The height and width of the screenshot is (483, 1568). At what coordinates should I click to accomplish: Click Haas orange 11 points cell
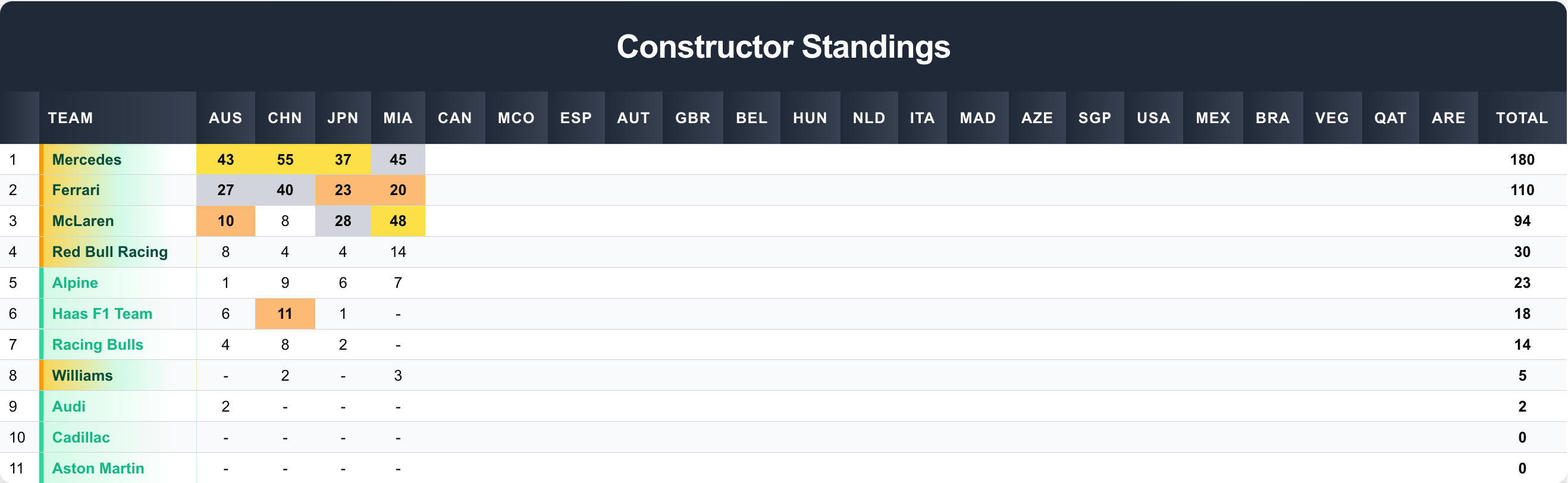(285, 314)
